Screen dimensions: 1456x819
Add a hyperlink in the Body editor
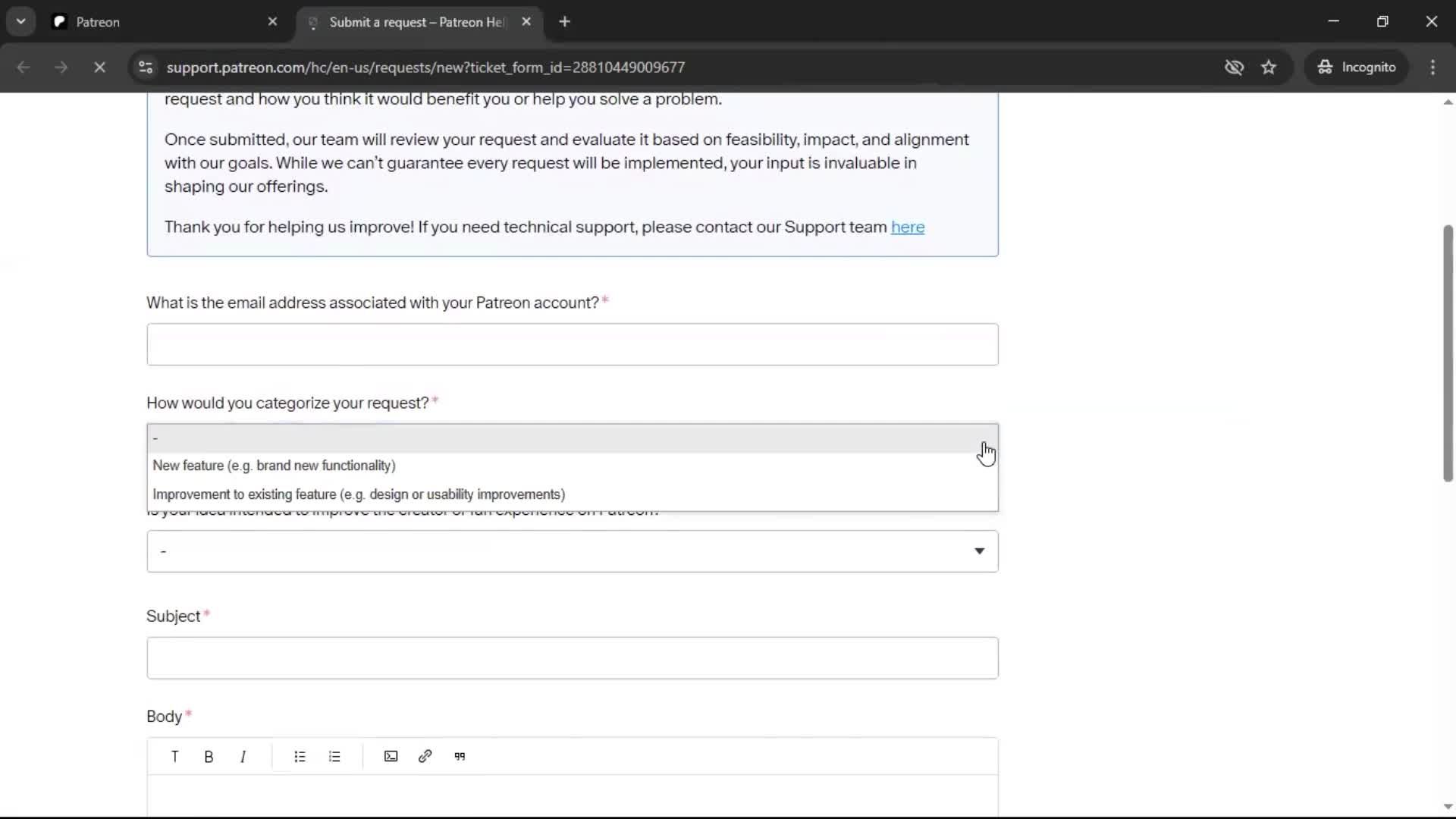coord(425,756)
